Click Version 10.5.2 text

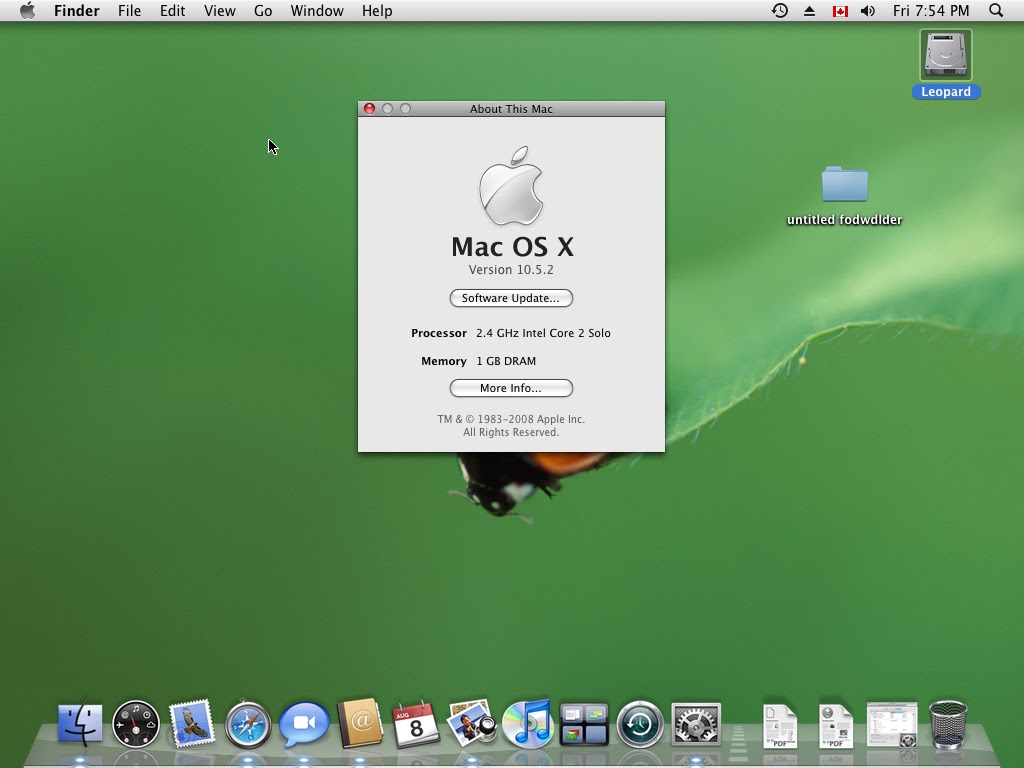(511, 269)
